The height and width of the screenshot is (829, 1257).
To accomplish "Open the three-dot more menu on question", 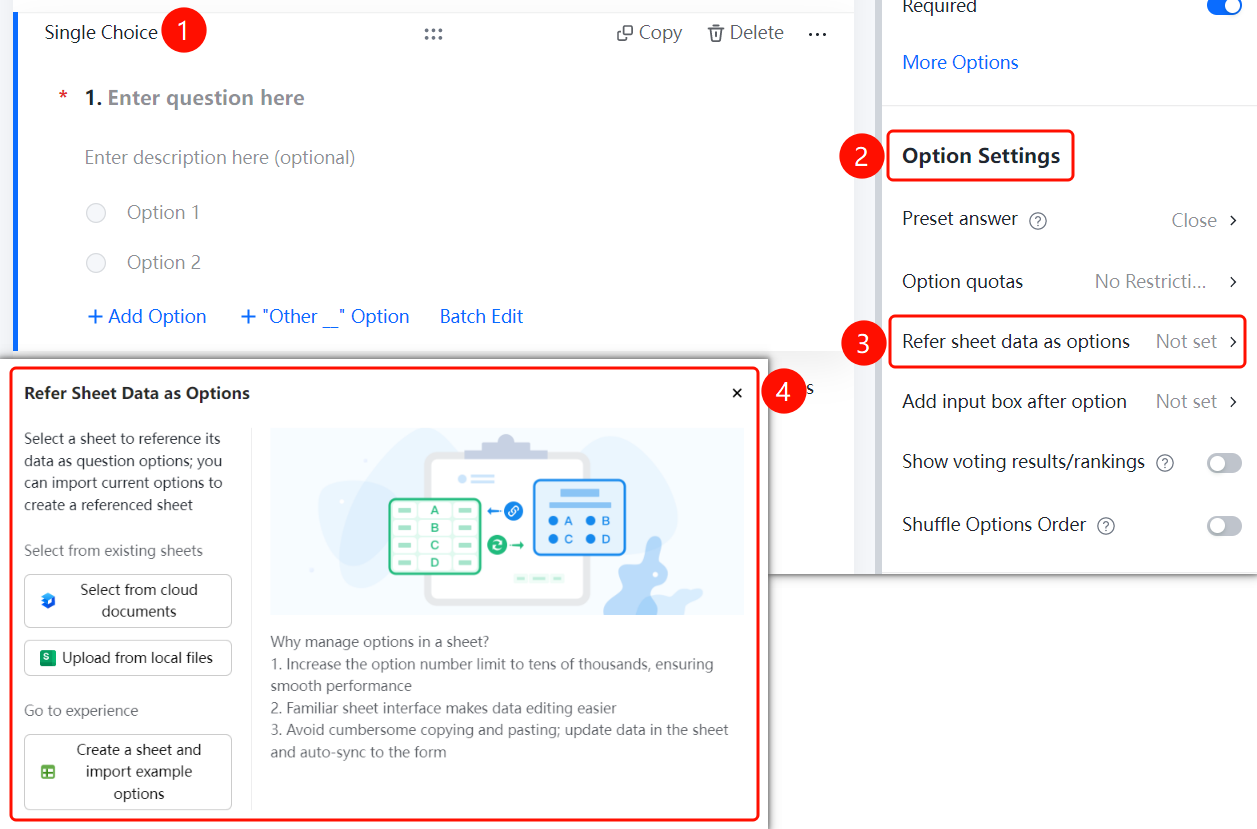I will click(817, 34).
